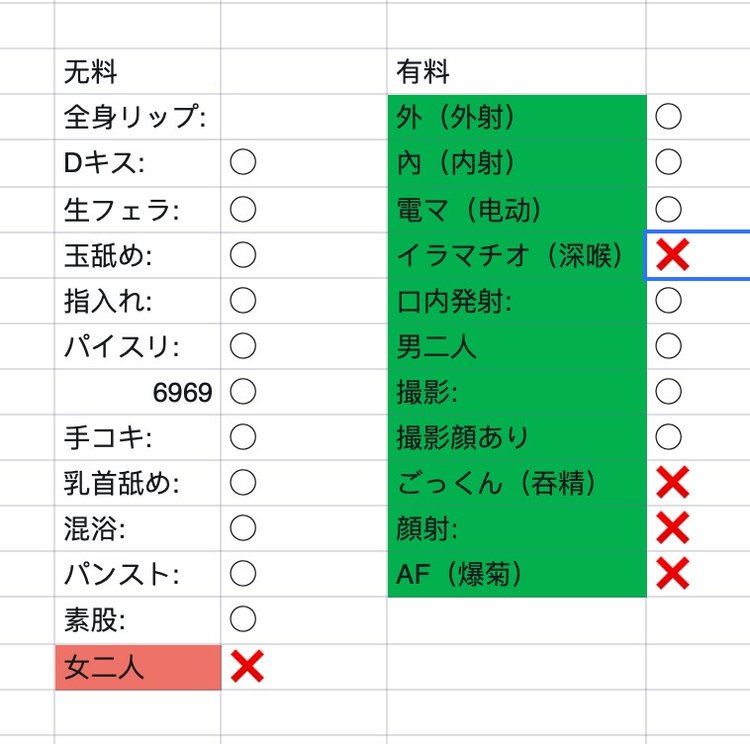Select the green "撮影顔あり" cell
Screen dimensions: 750x744
516,437
